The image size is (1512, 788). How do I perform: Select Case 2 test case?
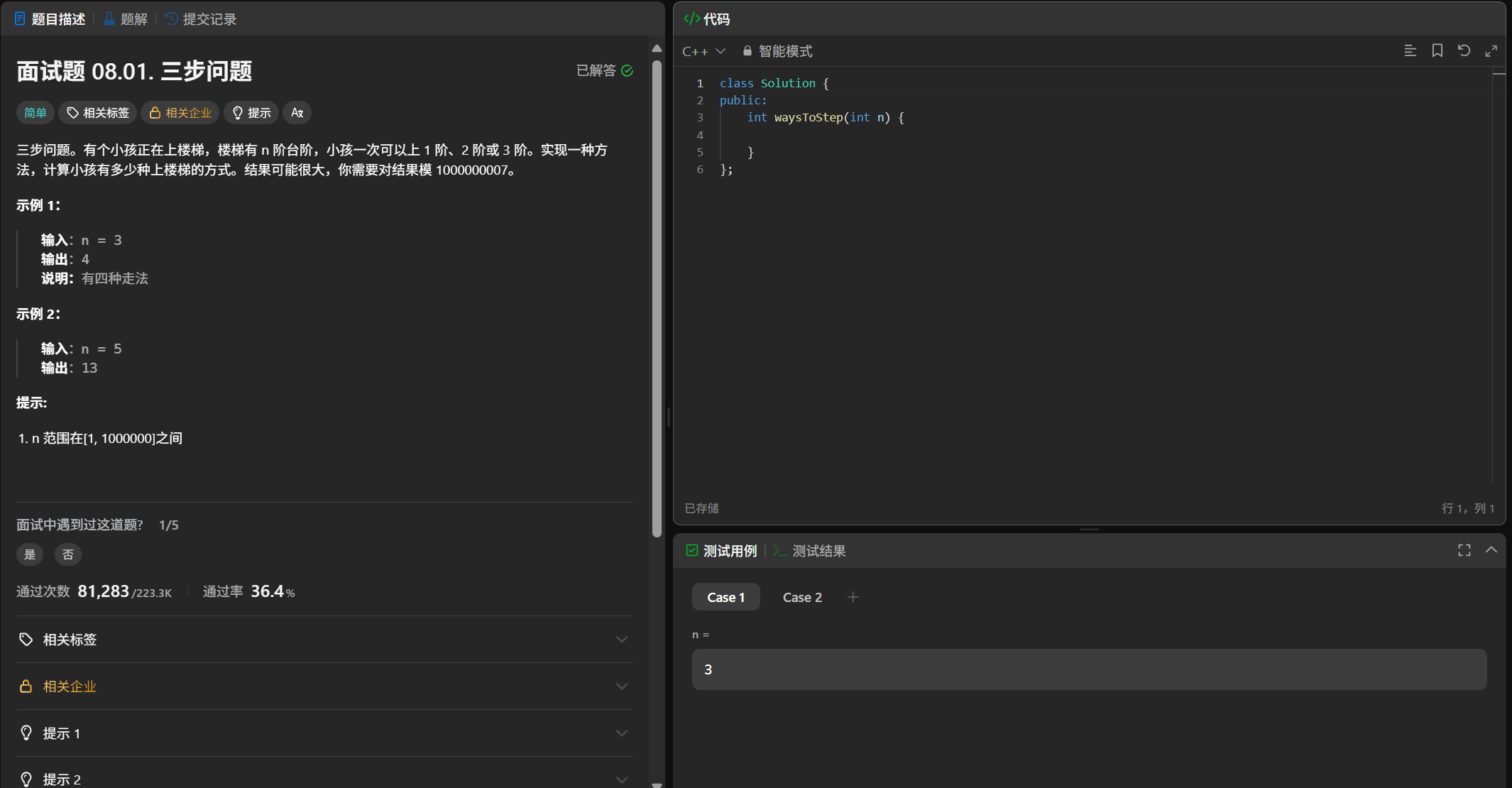(802, 597)
